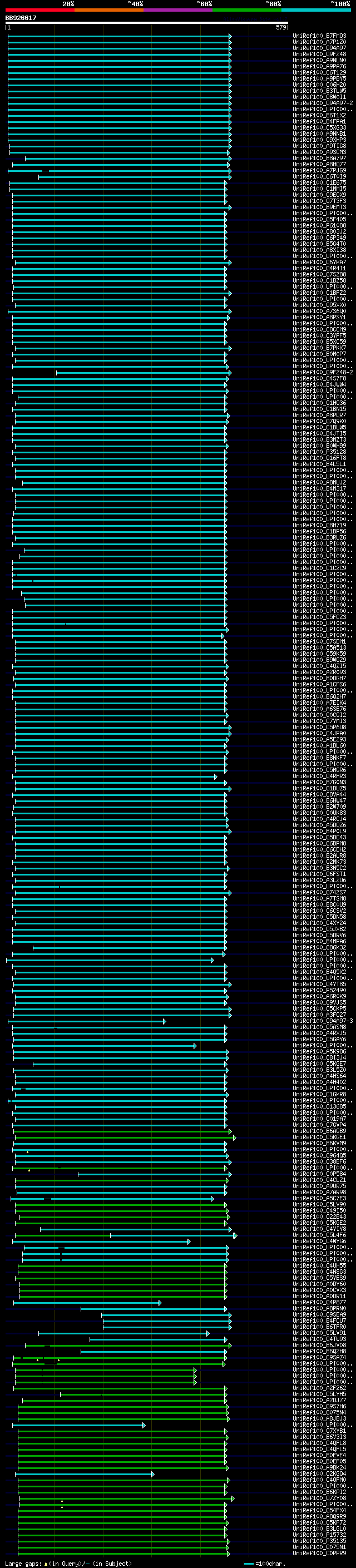Click the UniRef100_C5LV91 label
Screen dimensions: 356x1568
coord(319,1332)
